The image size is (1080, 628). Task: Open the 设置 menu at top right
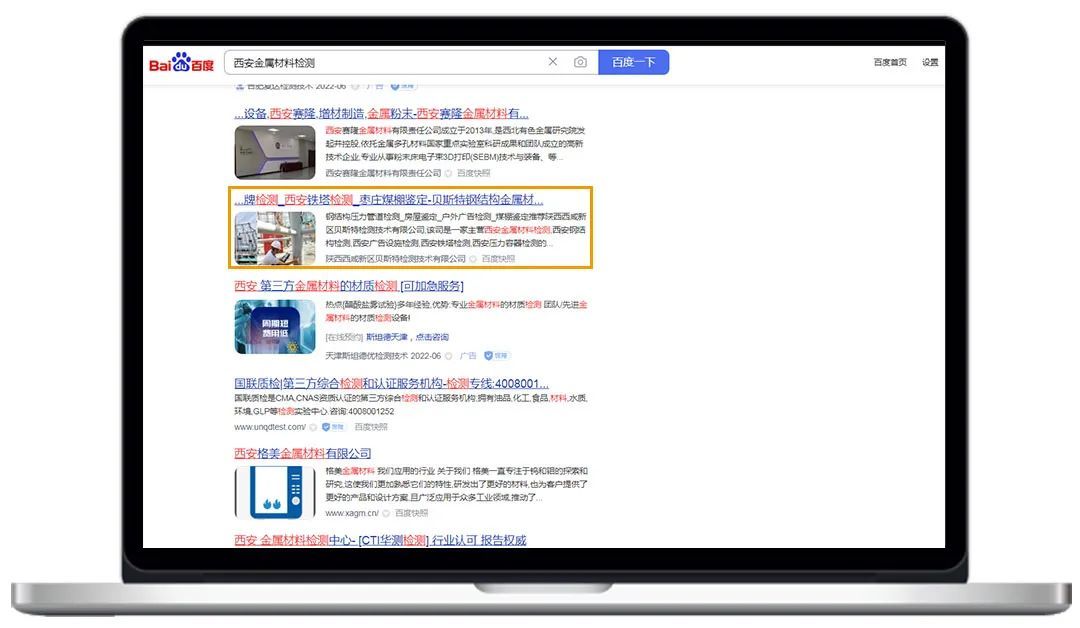point(930,62)
